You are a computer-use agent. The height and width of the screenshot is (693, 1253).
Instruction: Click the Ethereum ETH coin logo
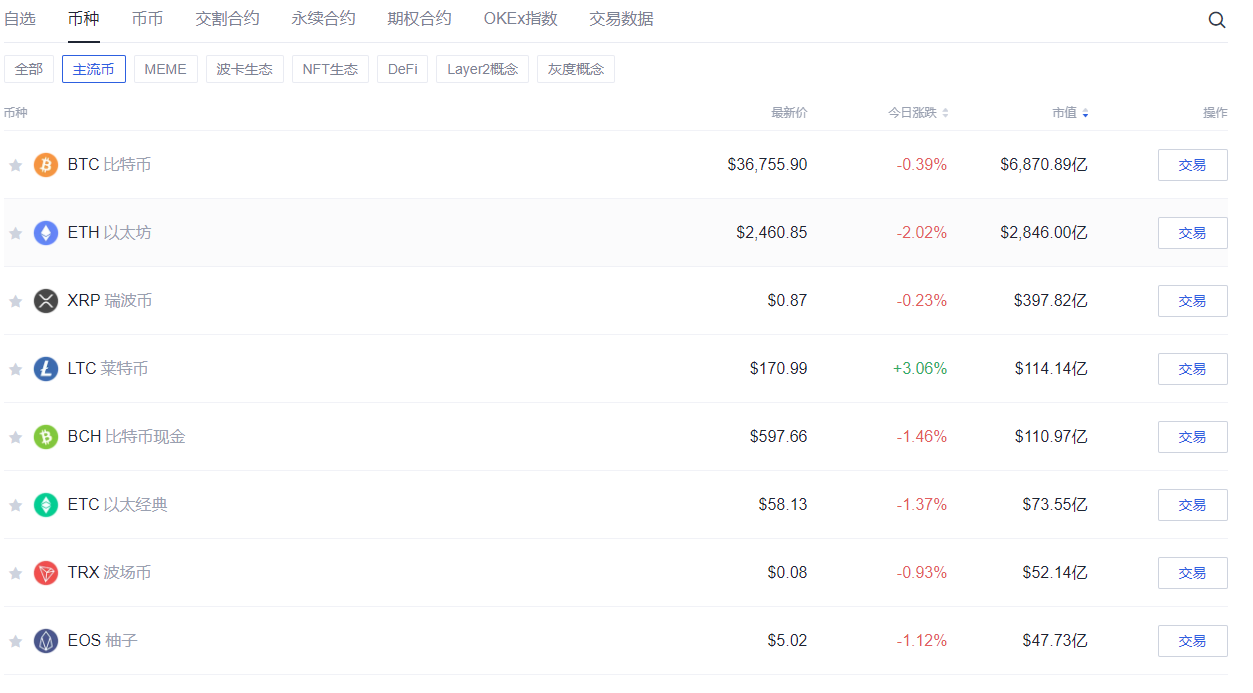coord(46,233)
